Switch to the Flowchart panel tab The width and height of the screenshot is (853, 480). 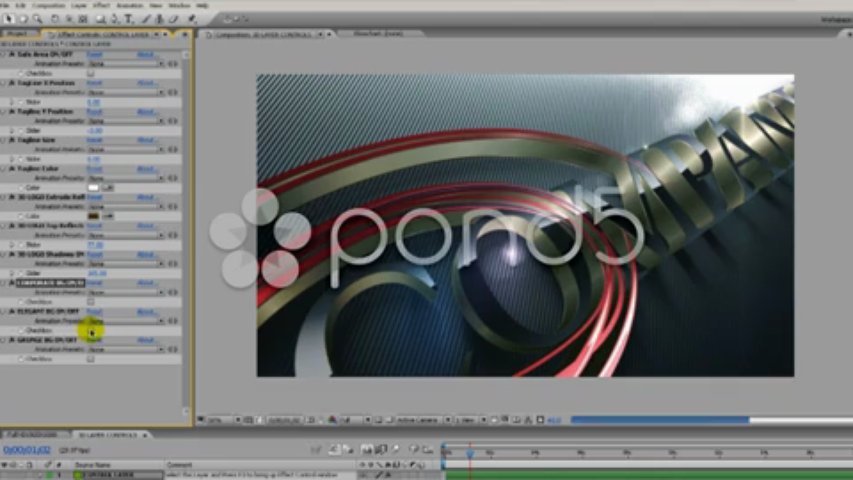pos(379,34)
